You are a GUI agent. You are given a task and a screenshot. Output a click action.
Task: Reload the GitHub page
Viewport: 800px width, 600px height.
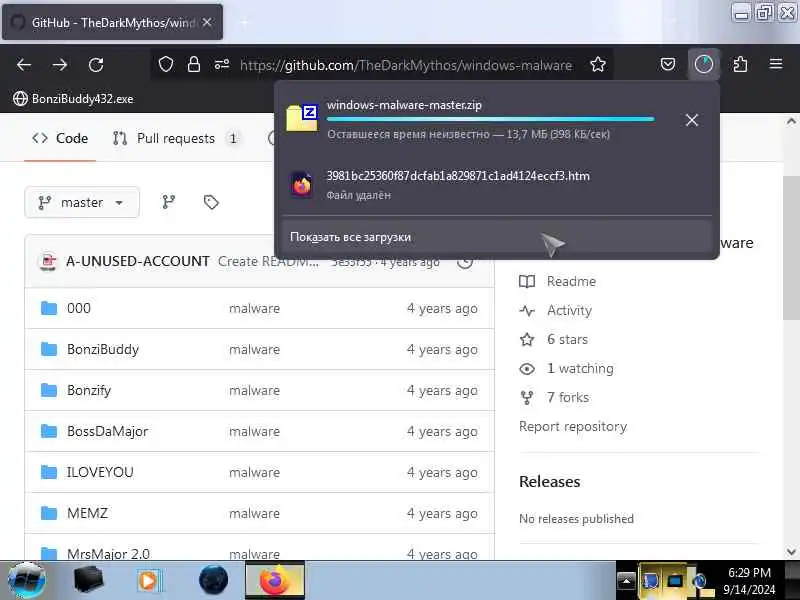(x=96, y=65)
